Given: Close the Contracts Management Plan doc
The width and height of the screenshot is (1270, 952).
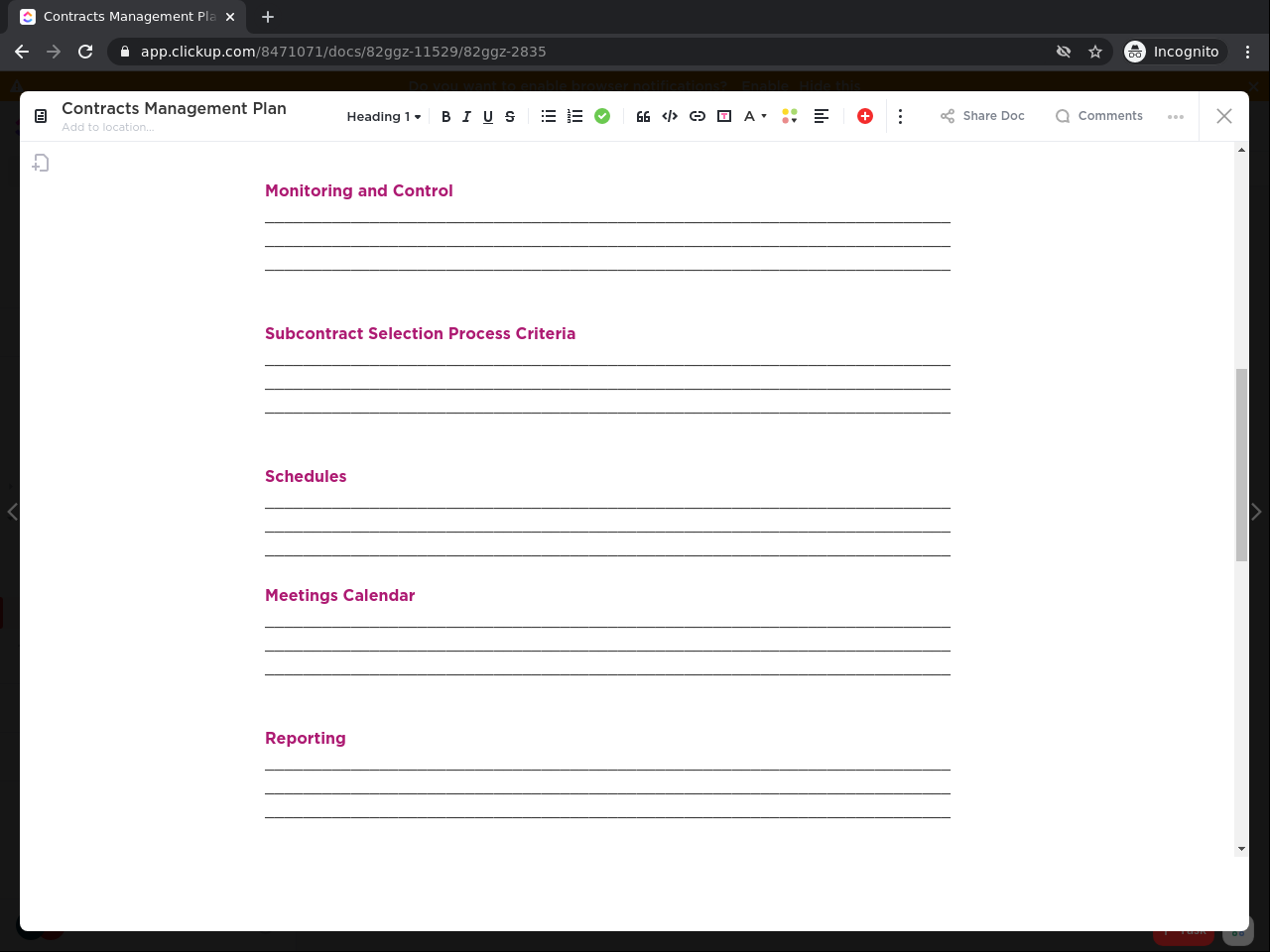Looking at the screenshot, I should (1224, 116).
